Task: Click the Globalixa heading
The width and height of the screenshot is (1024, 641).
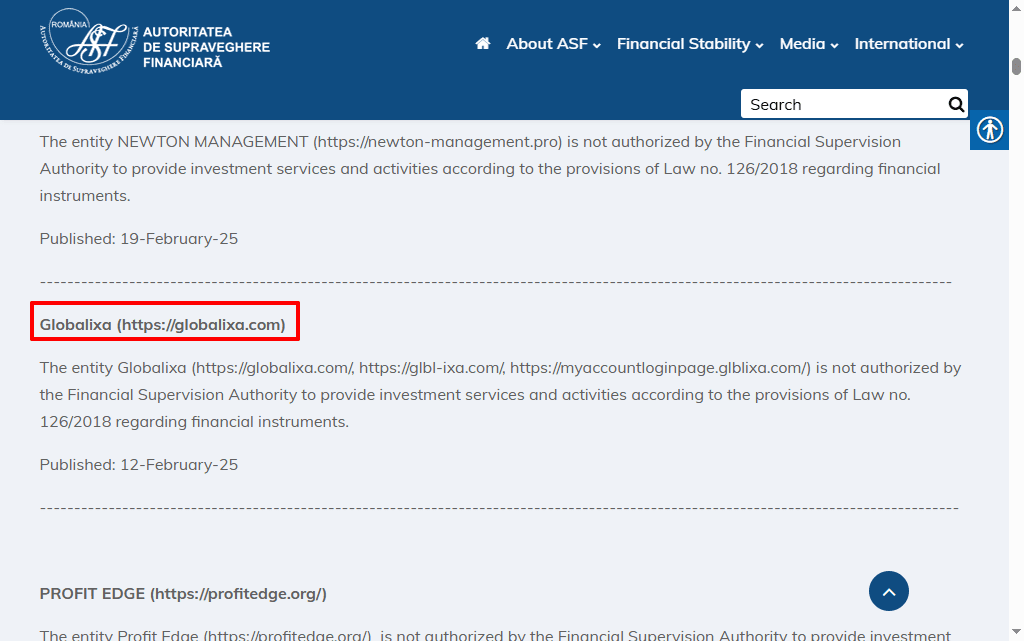Action: tap(163, 325)
